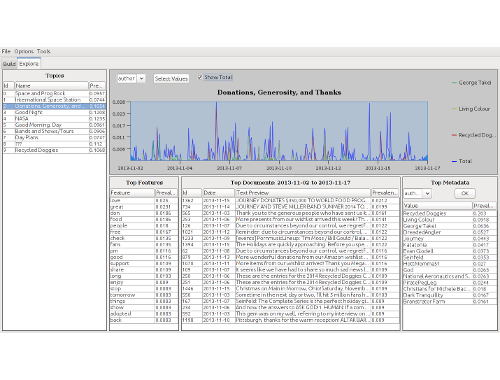Select the Good Night topic
Image resolution: width=500 pixels, height=380 pixels.
pos(54,112)
